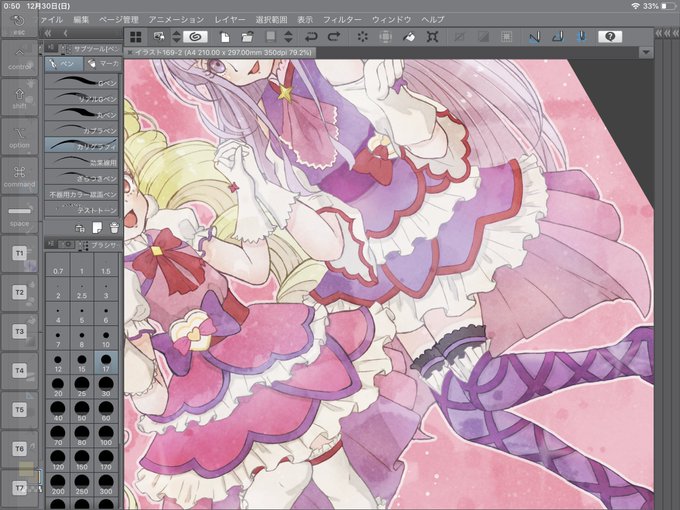The height and width of the screenshot is (510, 680).
Task: Open the ヘルプ menu
Action: tap(433, 20)
